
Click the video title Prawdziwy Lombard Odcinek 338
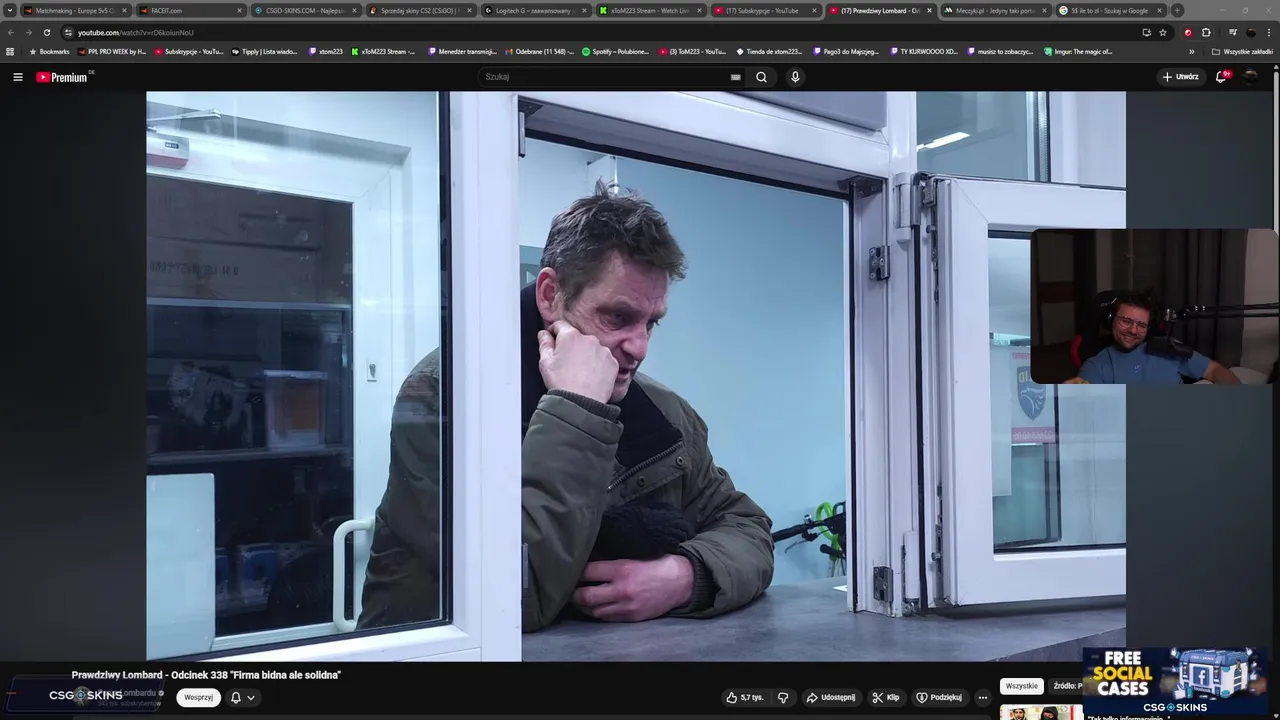click(x=206, y=675)
